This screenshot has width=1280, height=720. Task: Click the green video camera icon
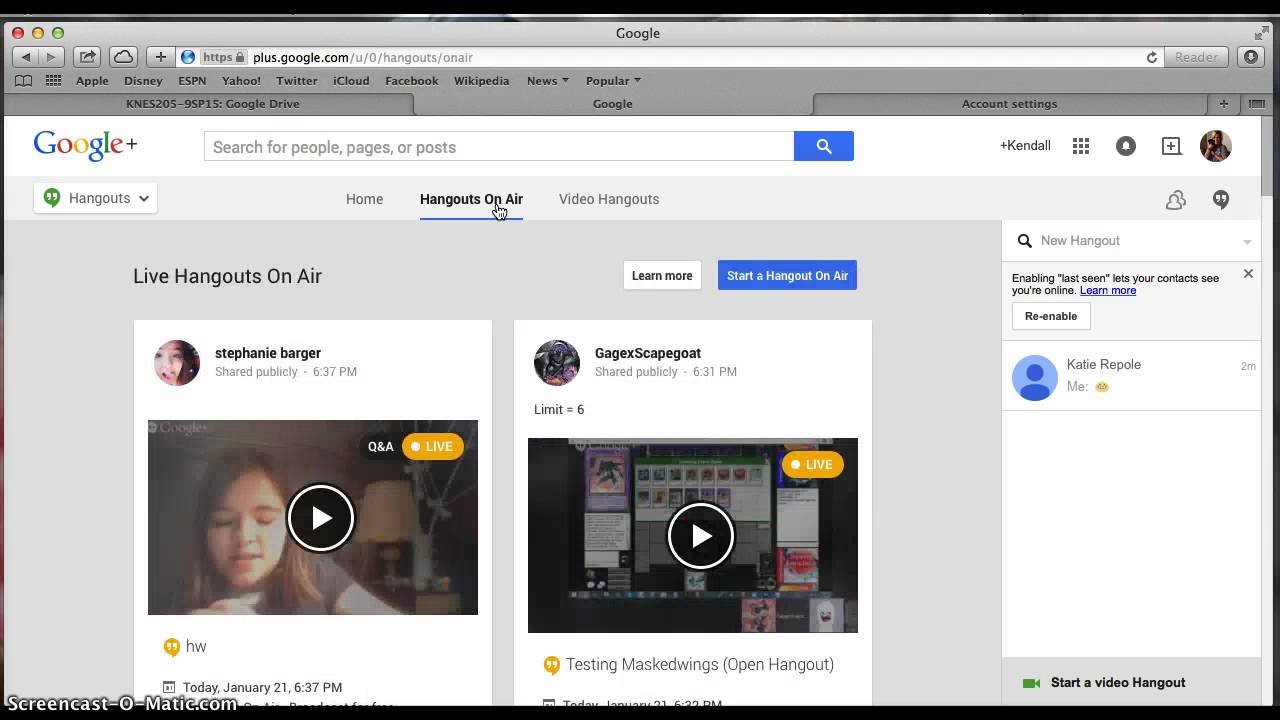tap(1031, 683)
